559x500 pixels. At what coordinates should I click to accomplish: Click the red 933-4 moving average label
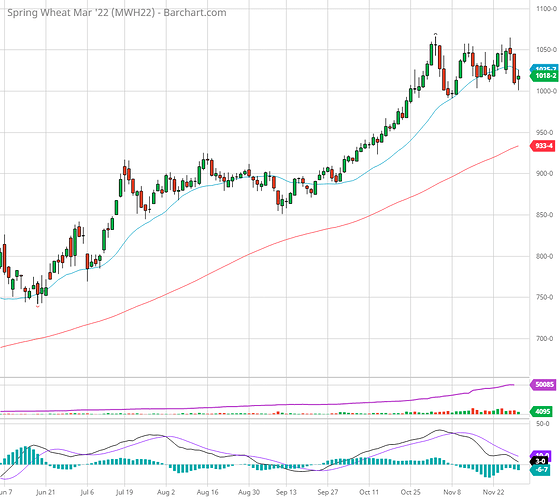coord(543,146)
